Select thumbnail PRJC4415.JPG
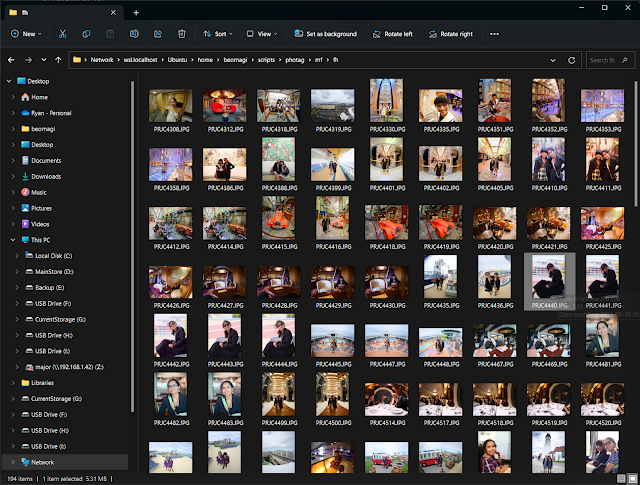 (x=278, y=218)
